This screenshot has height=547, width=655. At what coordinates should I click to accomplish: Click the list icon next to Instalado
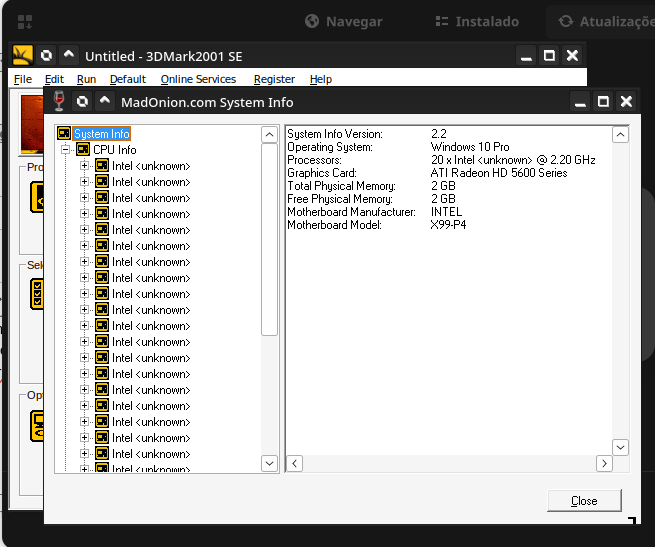coord(442,21)
